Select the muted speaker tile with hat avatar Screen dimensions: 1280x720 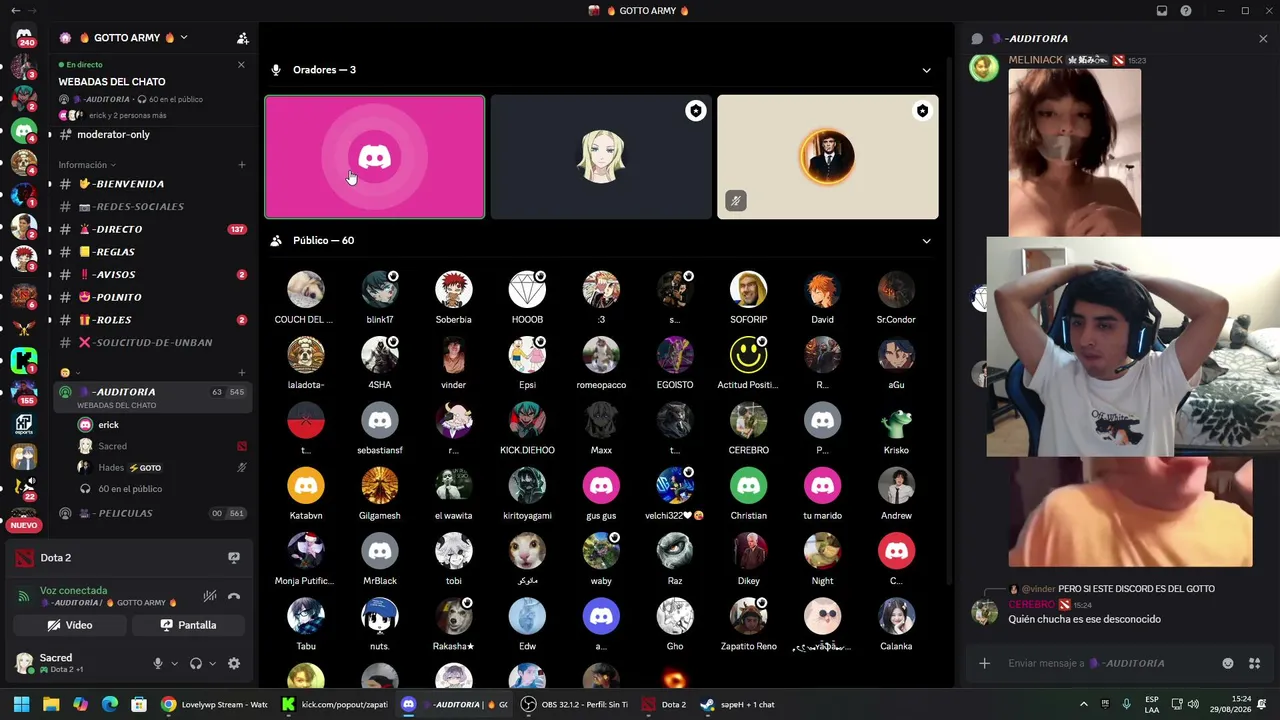point(828,157)
